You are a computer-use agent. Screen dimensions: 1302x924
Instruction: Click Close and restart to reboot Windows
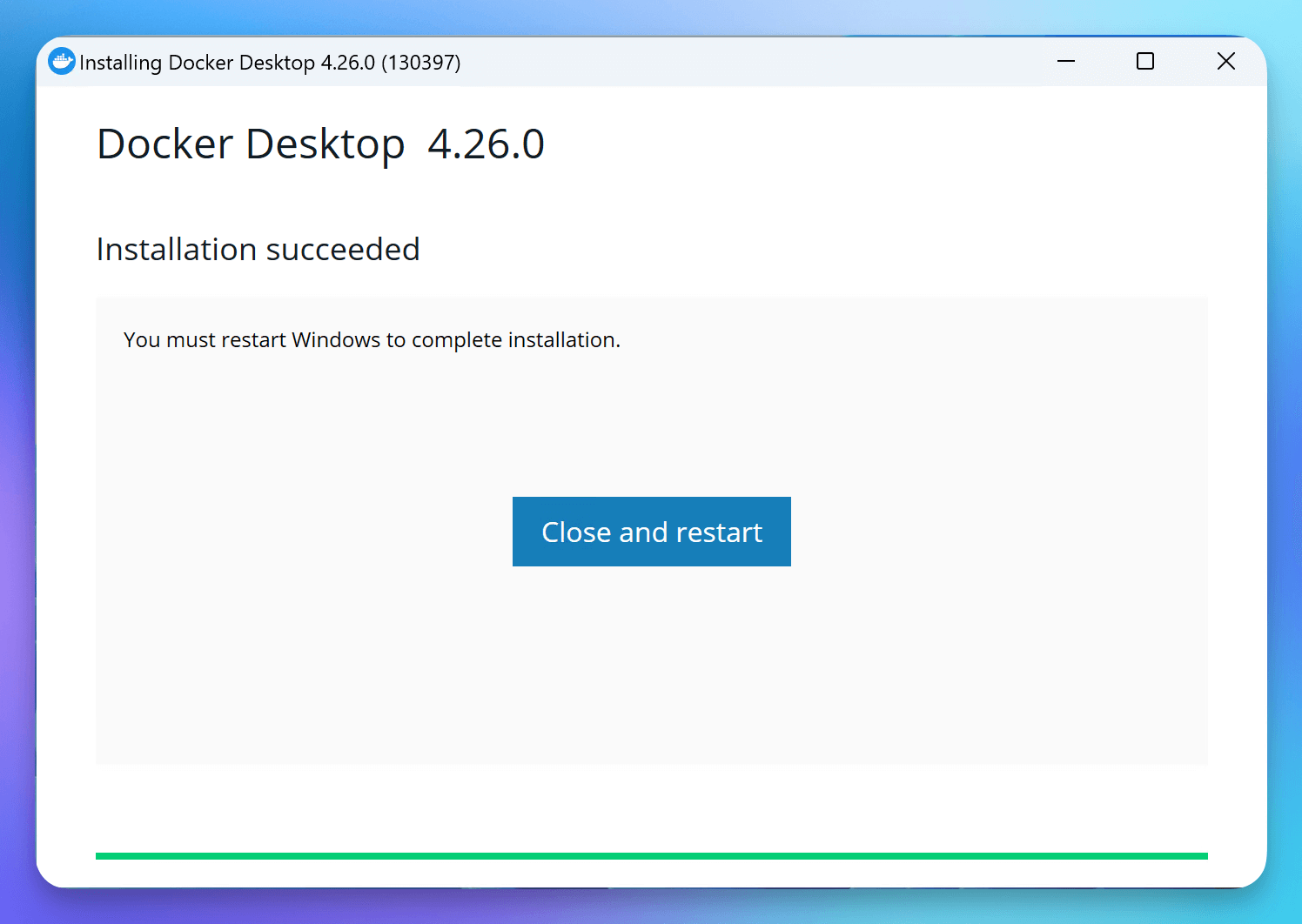pos(651,532)
